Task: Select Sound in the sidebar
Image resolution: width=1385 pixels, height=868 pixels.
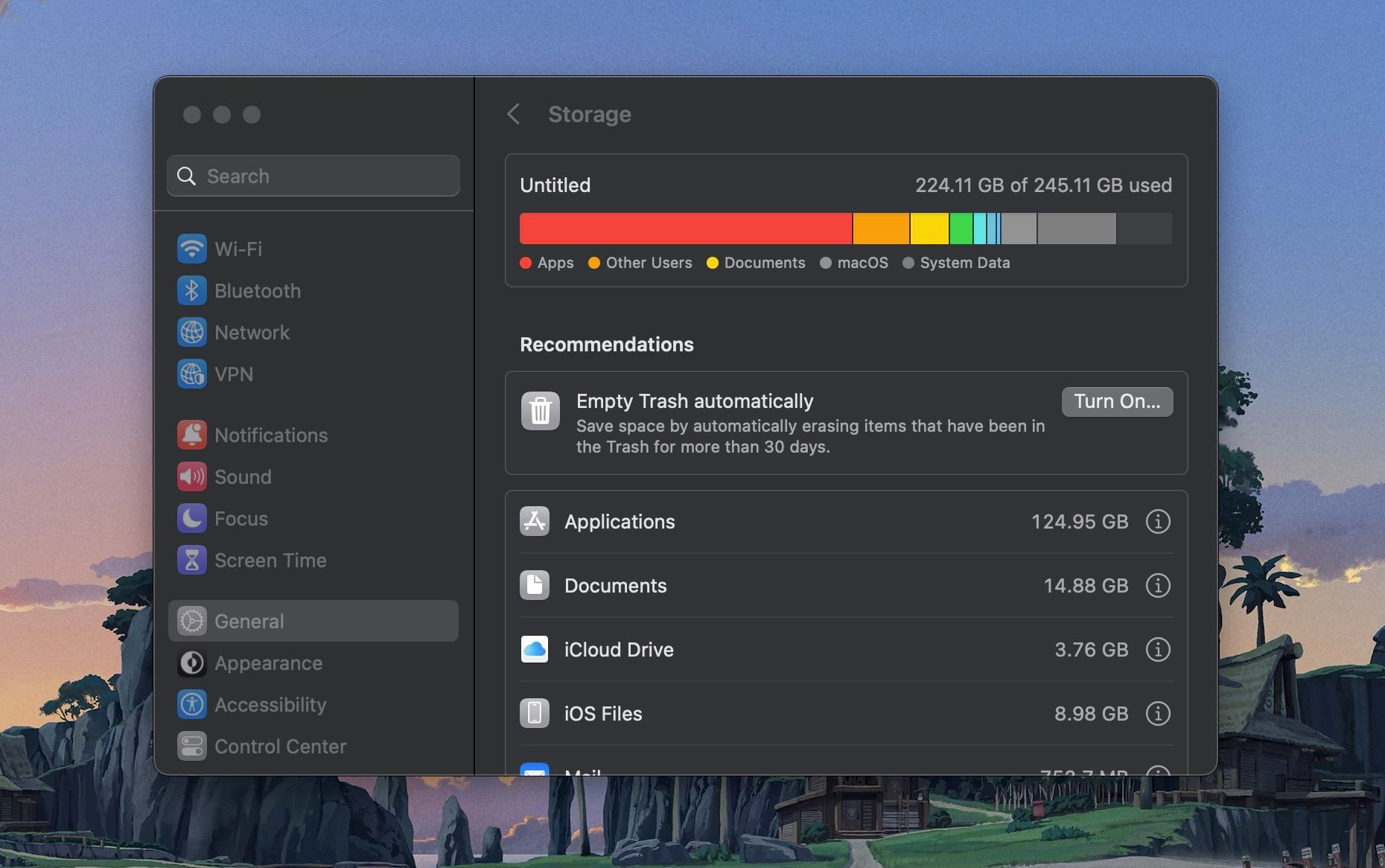Action: click(x=243, y=476)
